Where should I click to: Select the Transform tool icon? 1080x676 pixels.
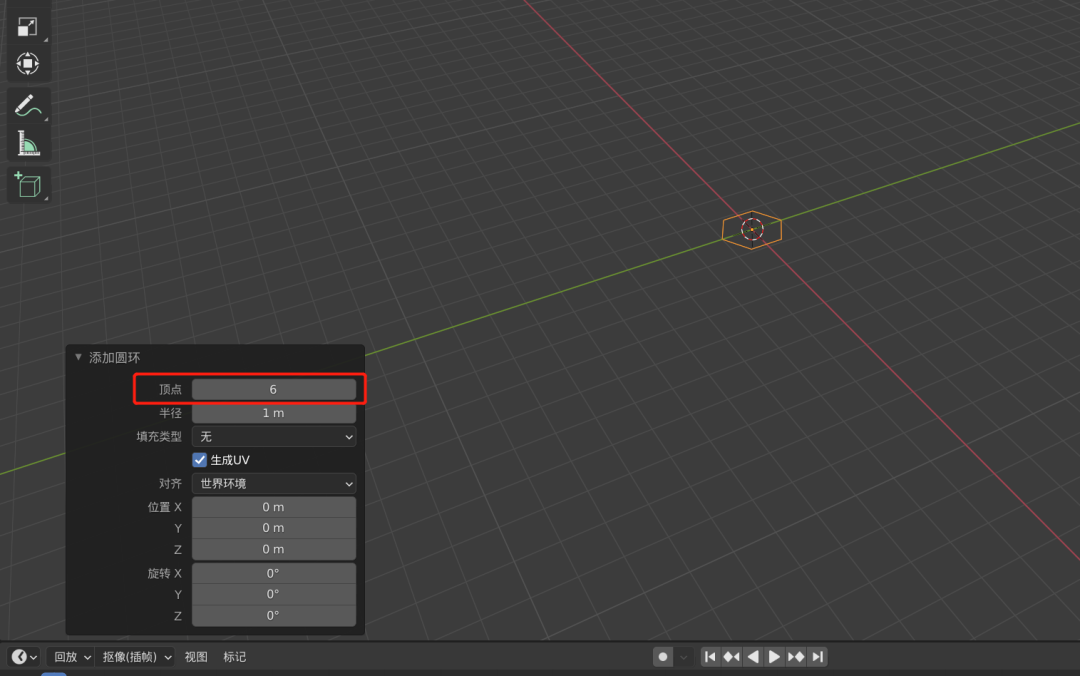pyautogui.click(x=28, y=63)
